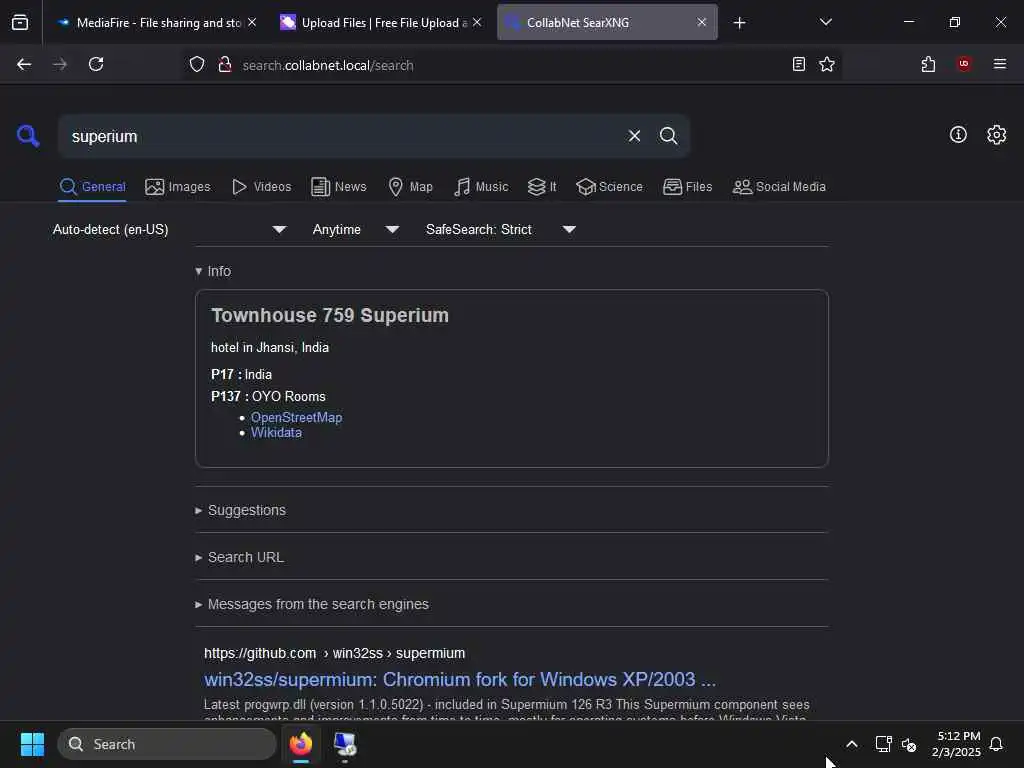Switch to the MediaFire tab
1024x768 pixels.
pos(157,23)
